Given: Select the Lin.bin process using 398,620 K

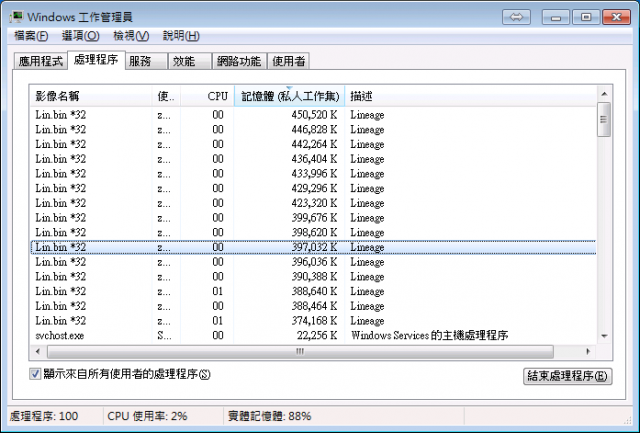Looking at the screenshot, I should 313,232.
